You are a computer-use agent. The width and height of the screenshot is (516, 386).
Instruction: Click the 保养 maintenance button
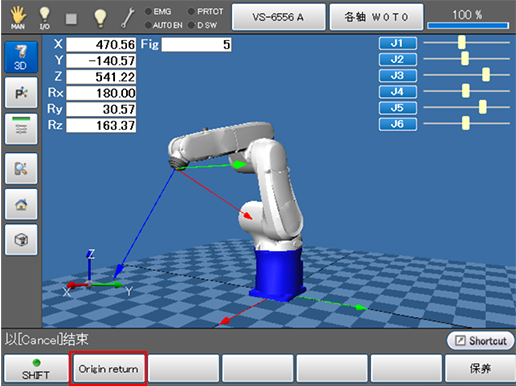(x=480, y=369)
